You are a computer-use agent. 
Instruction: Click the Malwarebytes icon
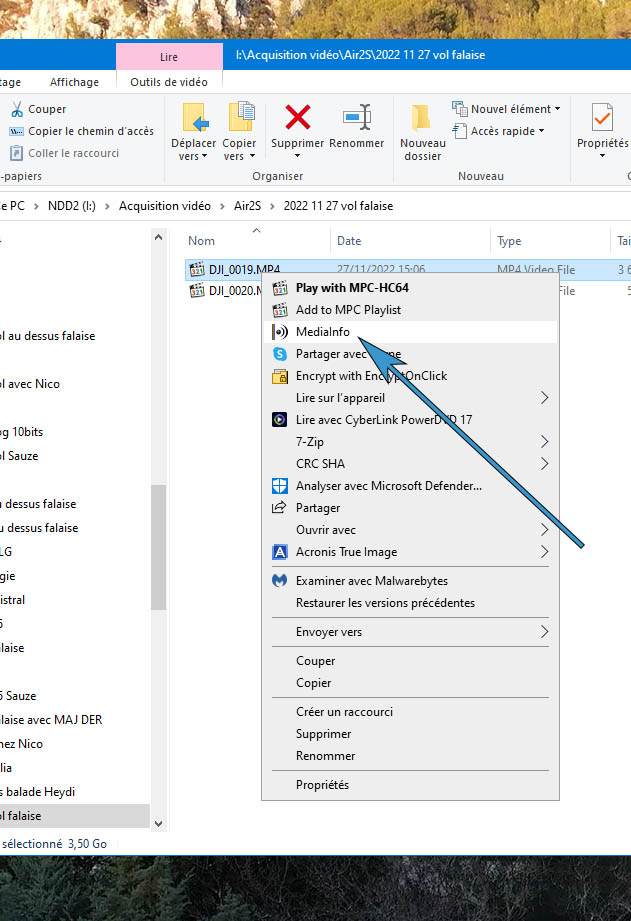click(x=280, y=580)
